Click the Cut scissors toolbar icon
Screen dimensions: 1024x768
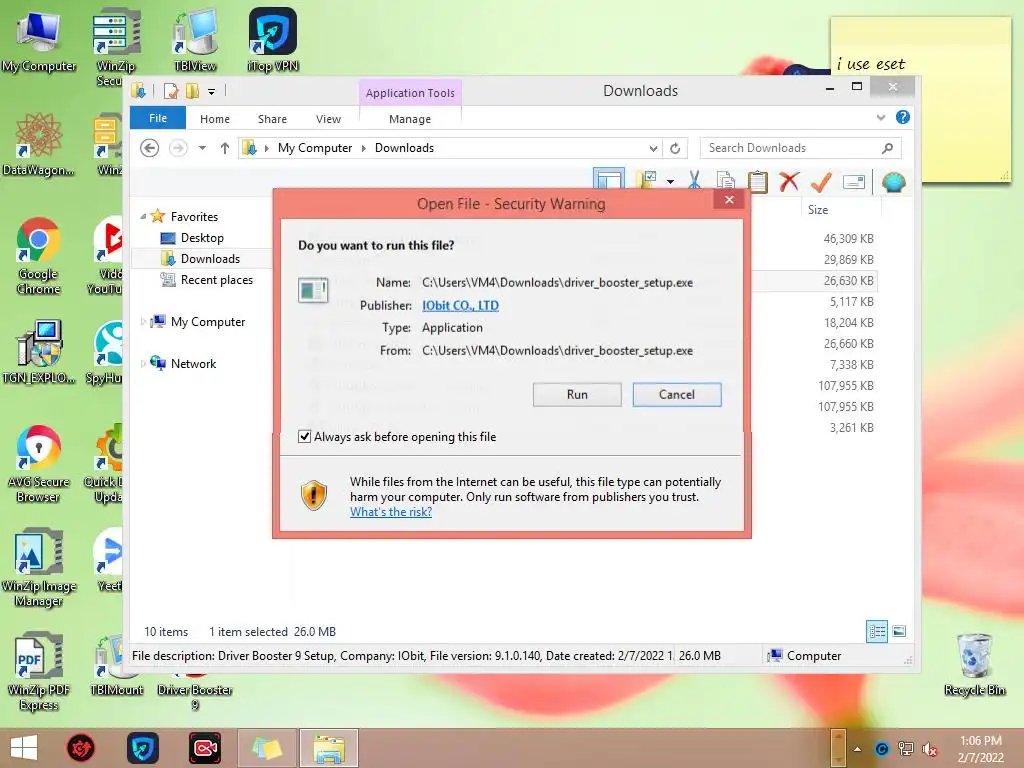tap(695, 181)
